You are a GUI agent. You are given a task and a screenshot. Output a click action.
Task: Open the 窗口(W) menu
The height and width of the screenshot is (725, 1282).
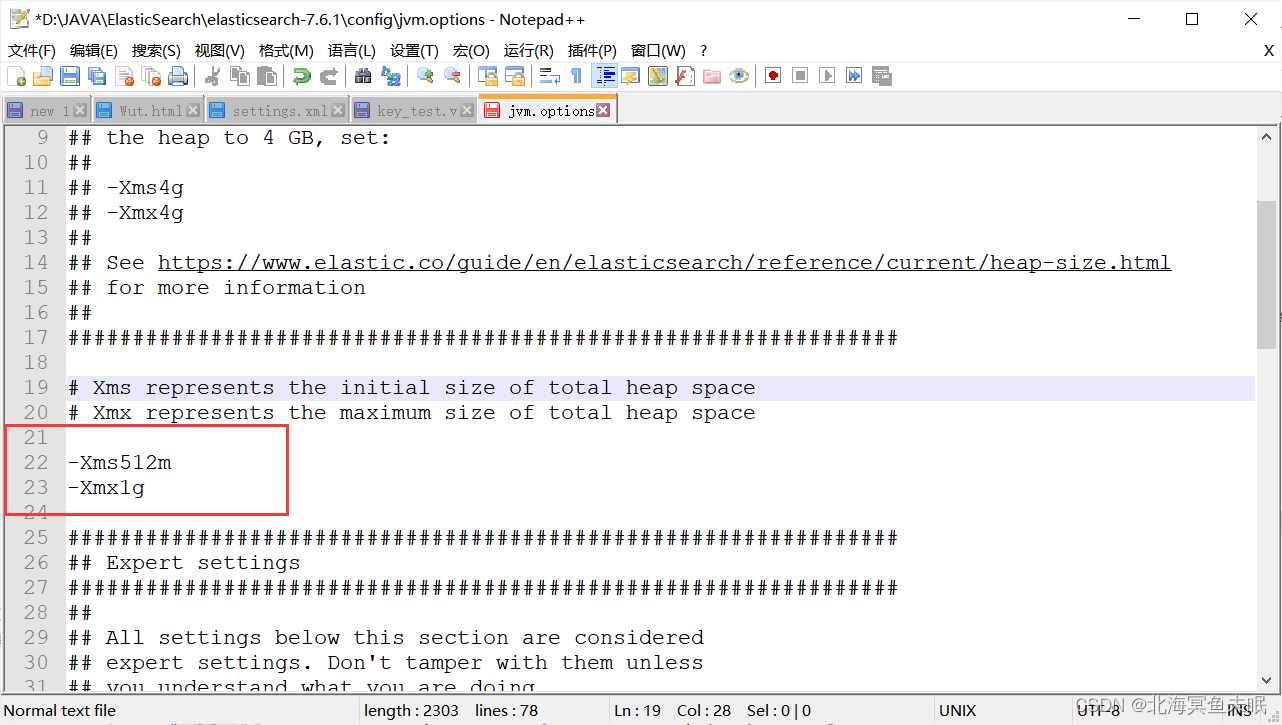pyautogui.click(x=658, y=50)
